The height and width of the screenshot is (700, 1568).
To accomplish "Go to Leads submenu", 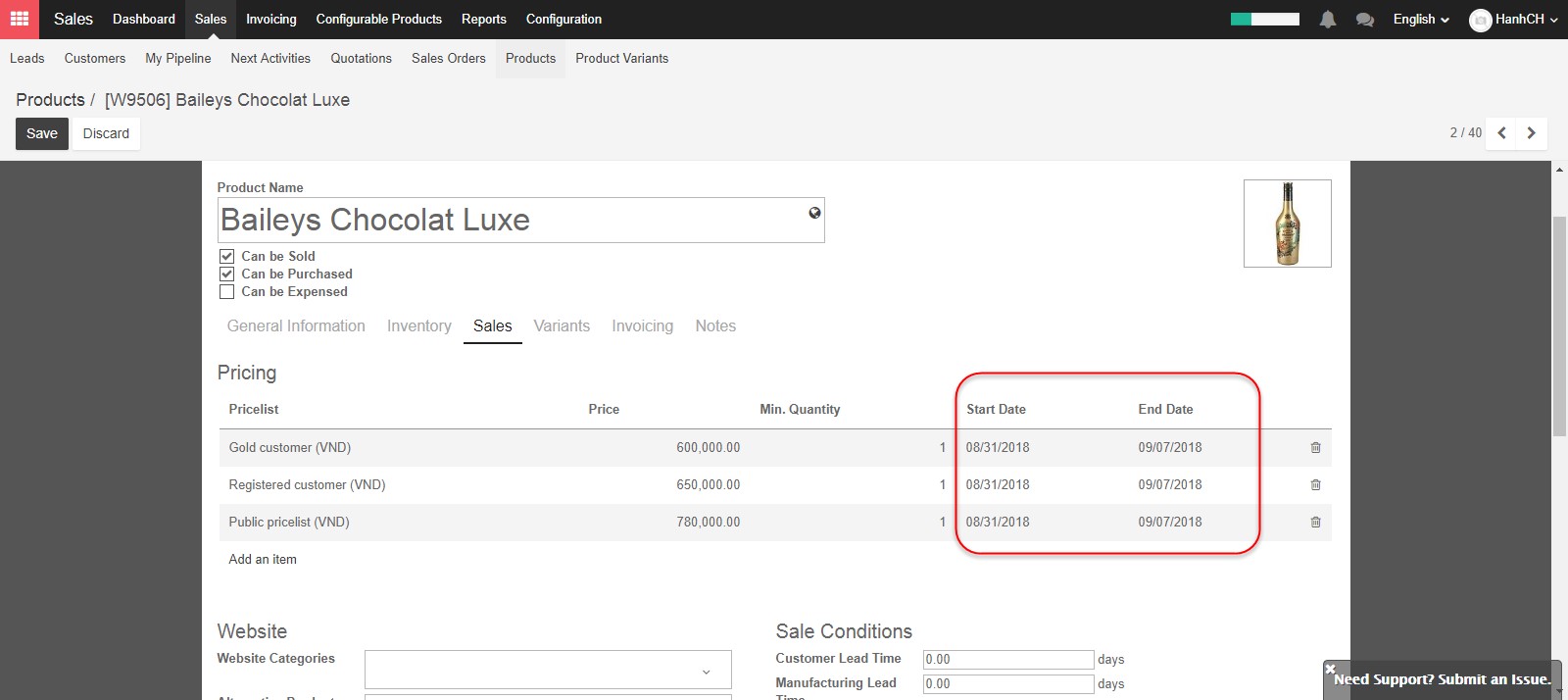I will tap(27, 59).
